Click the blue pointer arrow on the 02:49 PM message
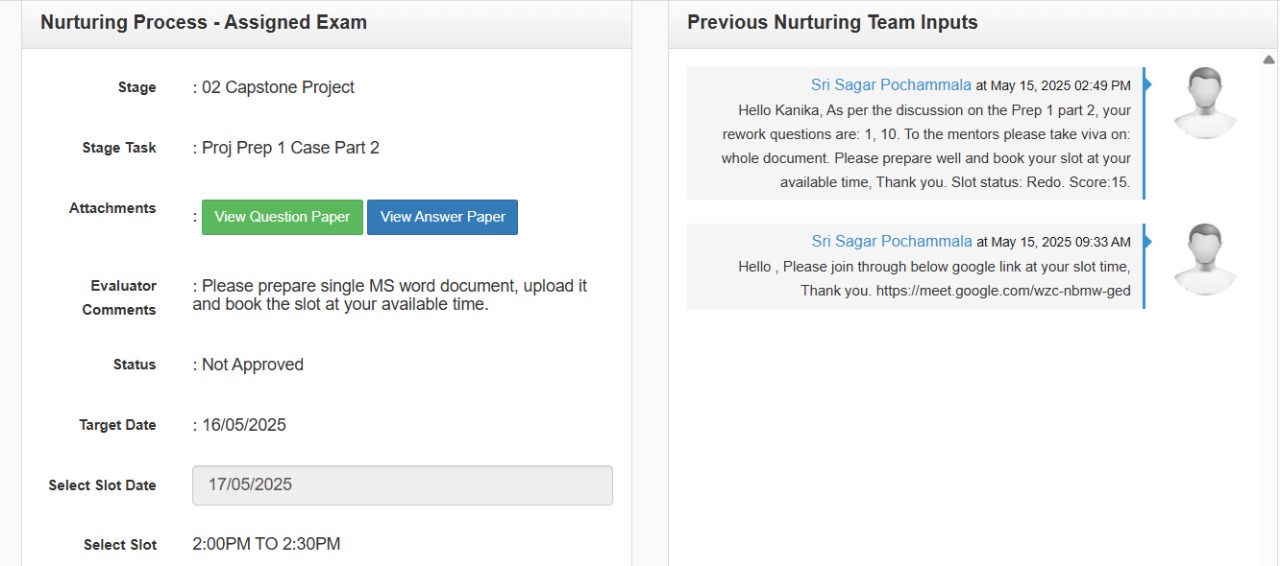 [x=1148, y=85]
